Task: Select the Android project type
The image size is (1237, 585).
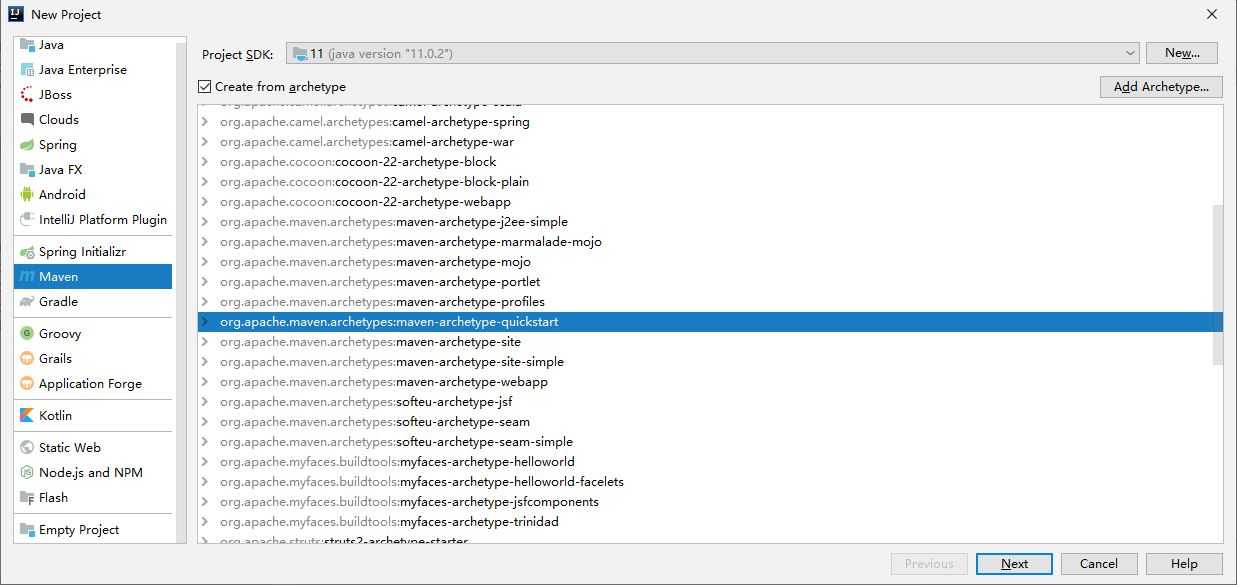Action: [x=93, y=195]
